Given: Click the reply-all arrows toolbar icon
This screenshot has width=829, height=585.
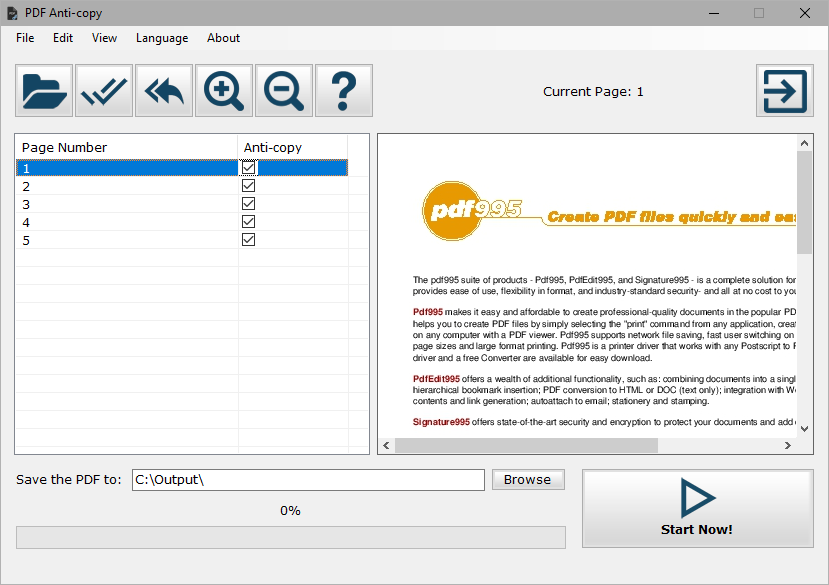Looking at the screenshot, I should click(164, 90).
